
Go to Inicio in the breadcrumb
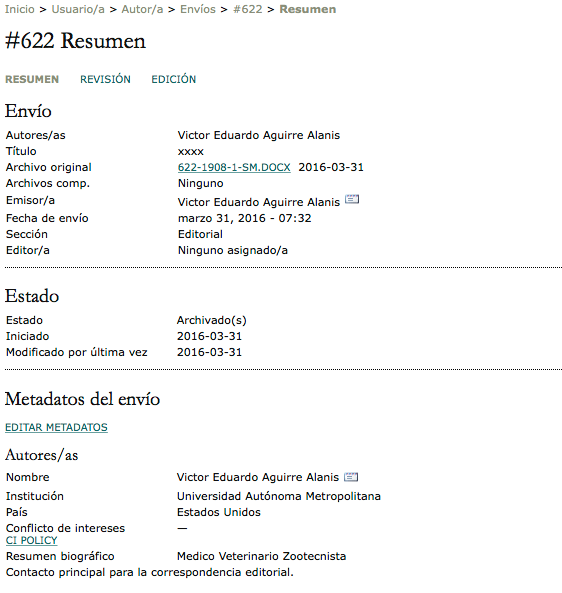coord(20,9)
